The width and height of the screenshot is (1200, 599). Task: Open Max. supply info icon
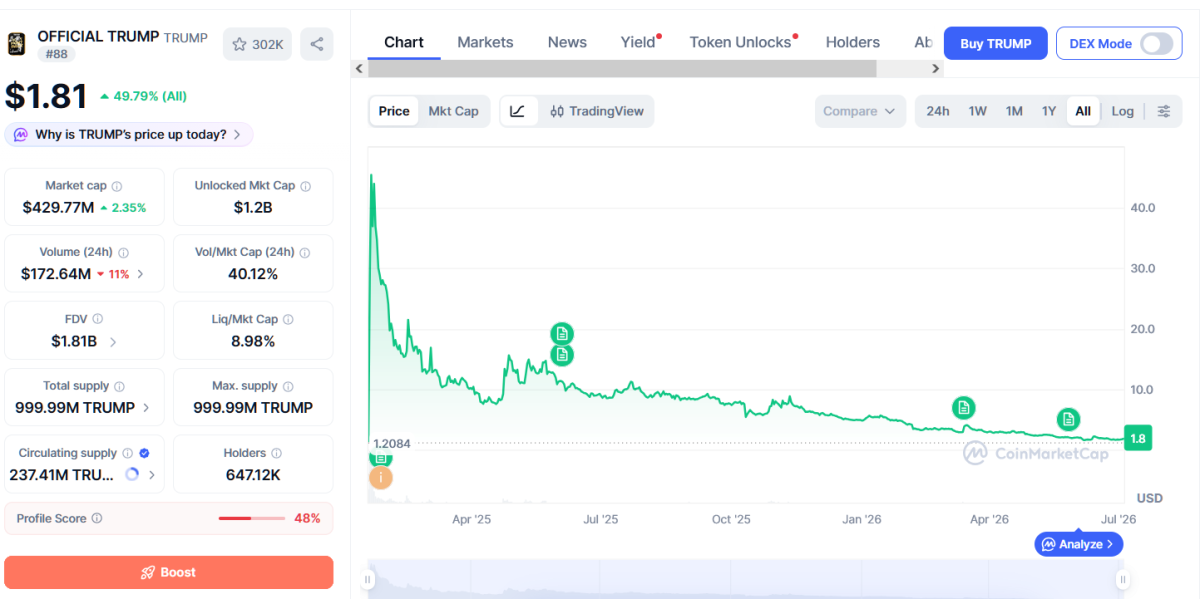coord(288,386)
